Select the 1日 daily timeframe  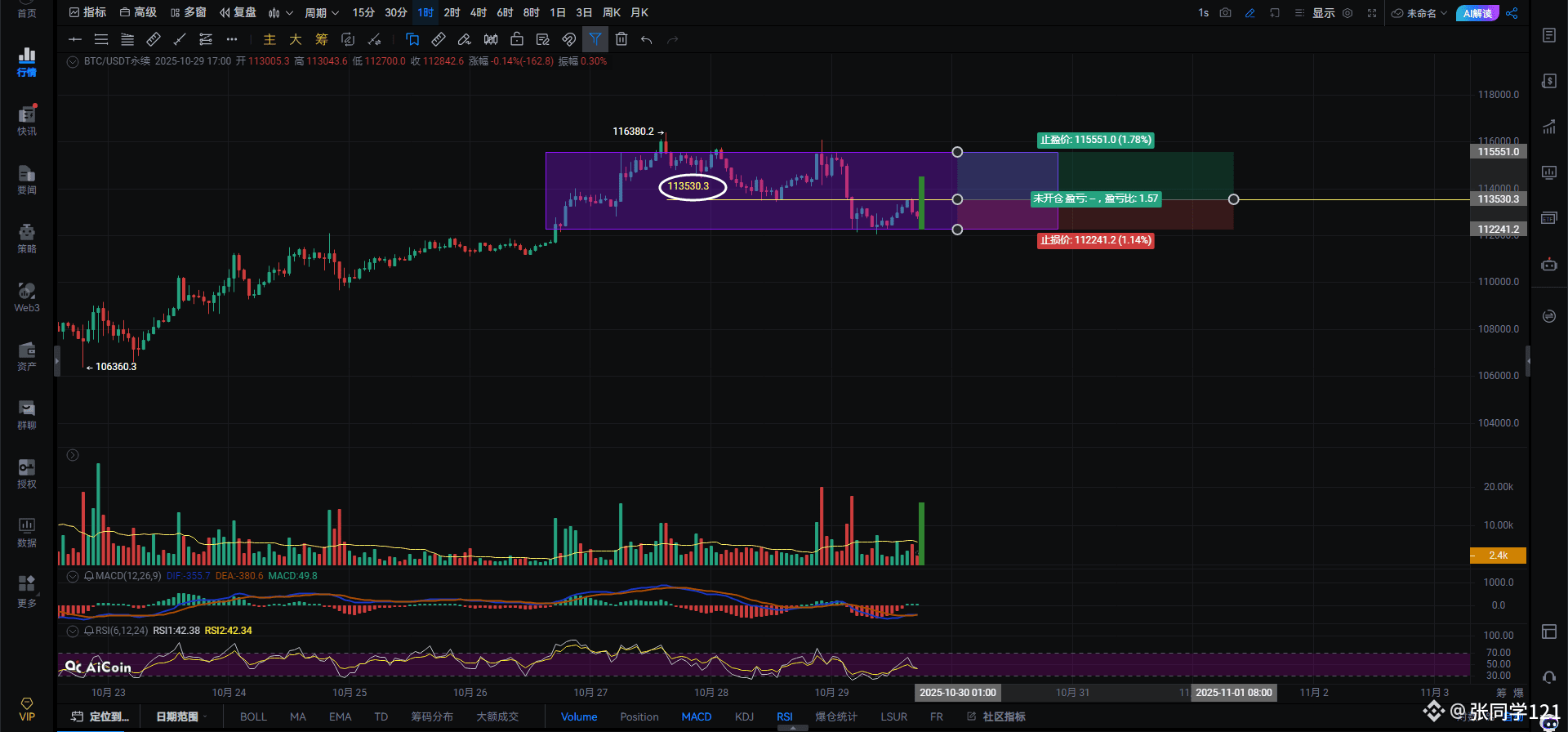(558, 13)
